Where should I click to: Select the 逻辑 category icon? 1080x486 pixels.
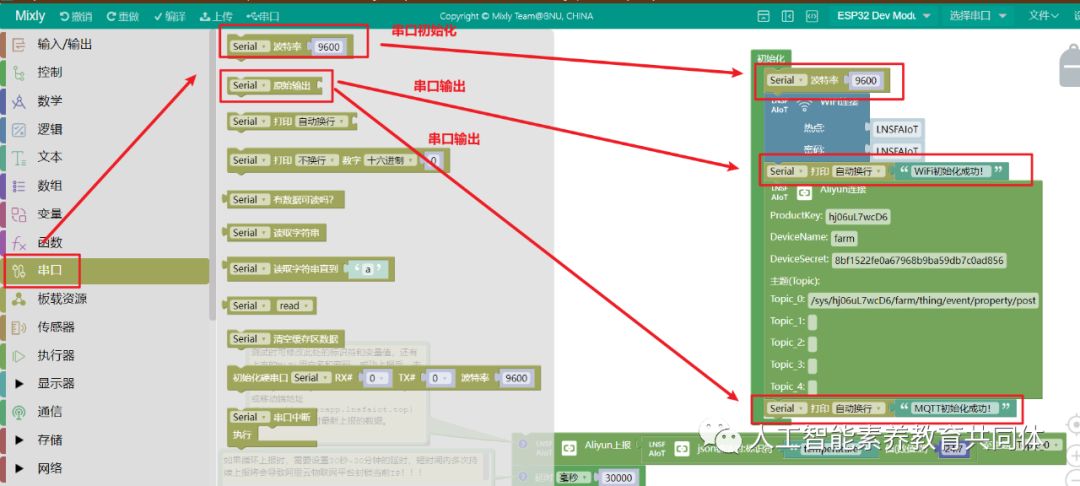[19, 129]
